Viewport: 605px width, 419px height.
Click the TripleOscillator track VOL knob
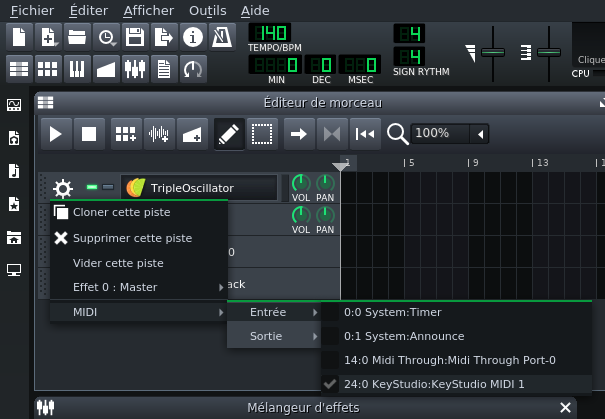coord(301,183)
